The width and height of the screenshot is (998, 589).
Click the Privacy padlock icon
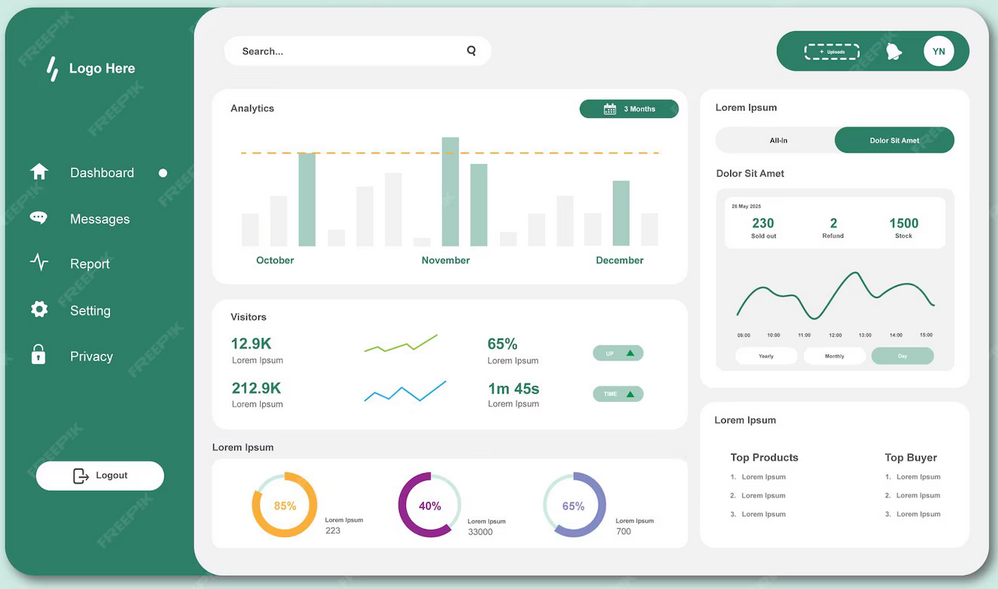39,355
